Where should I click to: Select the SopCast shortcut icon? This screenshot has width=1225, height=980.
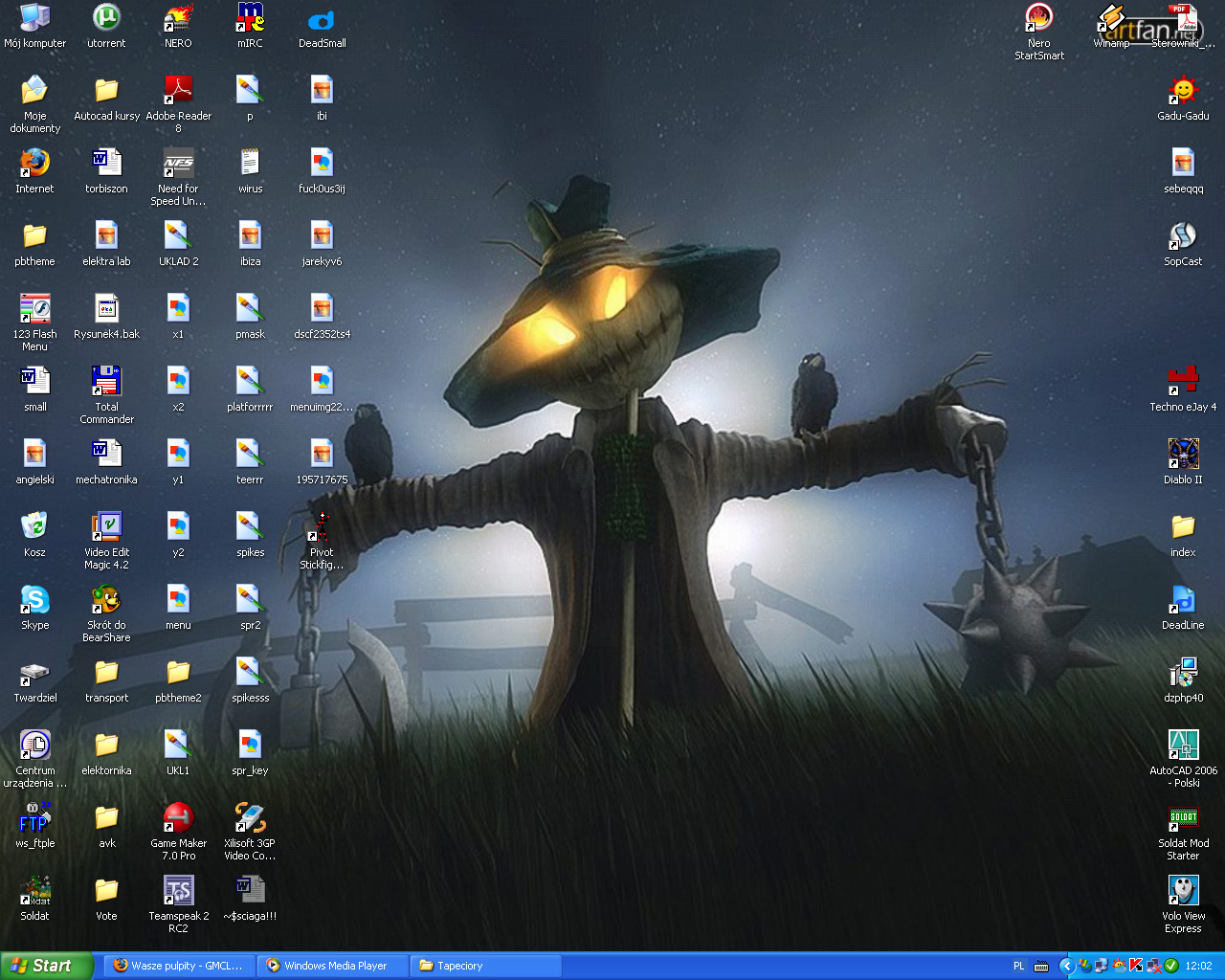click(1183, 236)
